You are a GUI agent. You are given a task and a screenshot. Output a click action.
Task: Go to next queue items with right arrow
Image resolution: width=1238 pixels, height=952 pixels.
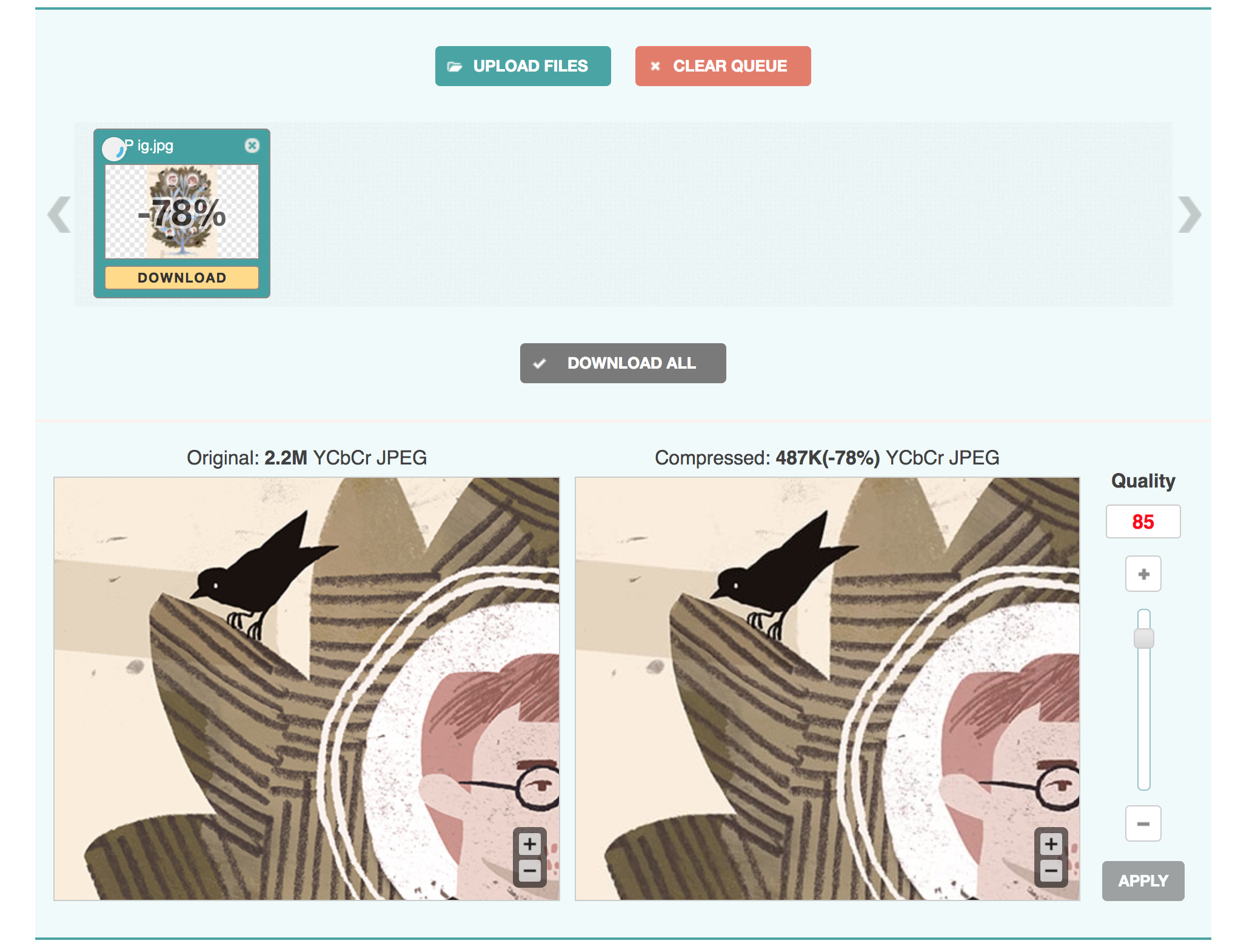click(x=1189, y=215)
